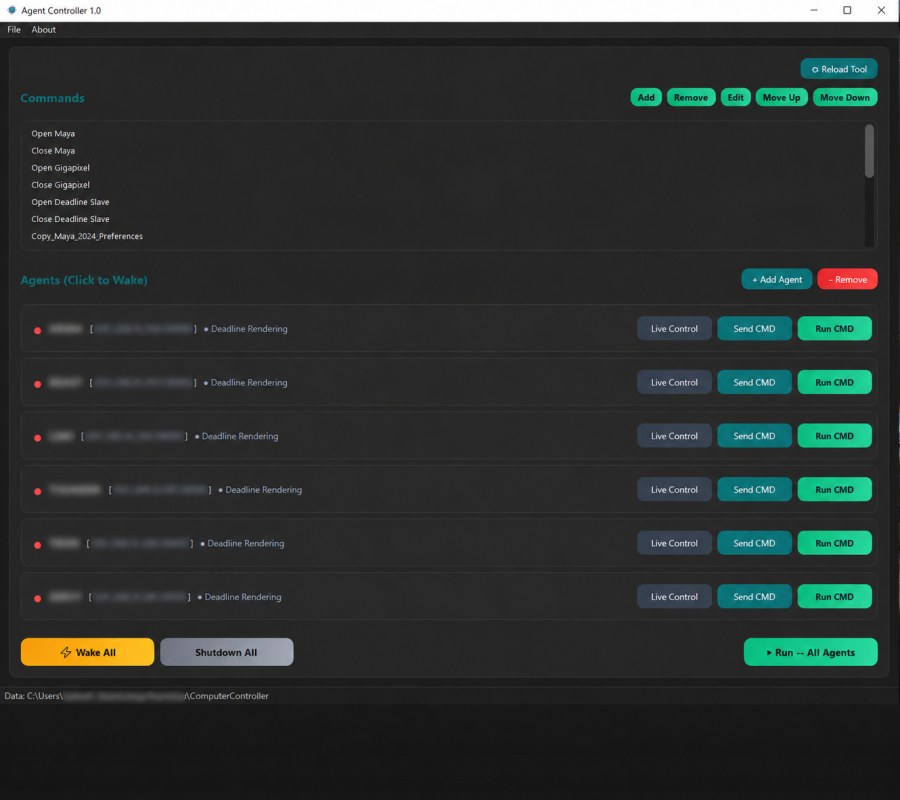Open Live Control for the fifth agent
Image resolution: width=900 pixels, height=800 pixels.
[674, 543]
